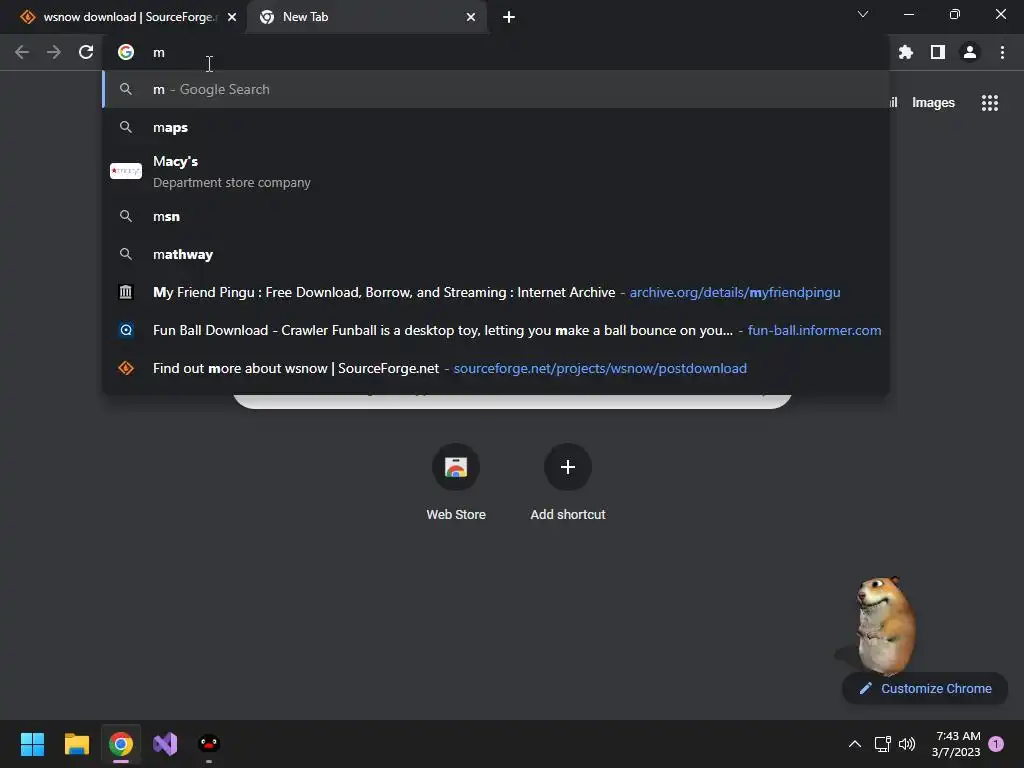Close the wsnow download SourceForge tab
1024x768 pixels.
pos(232,17)
